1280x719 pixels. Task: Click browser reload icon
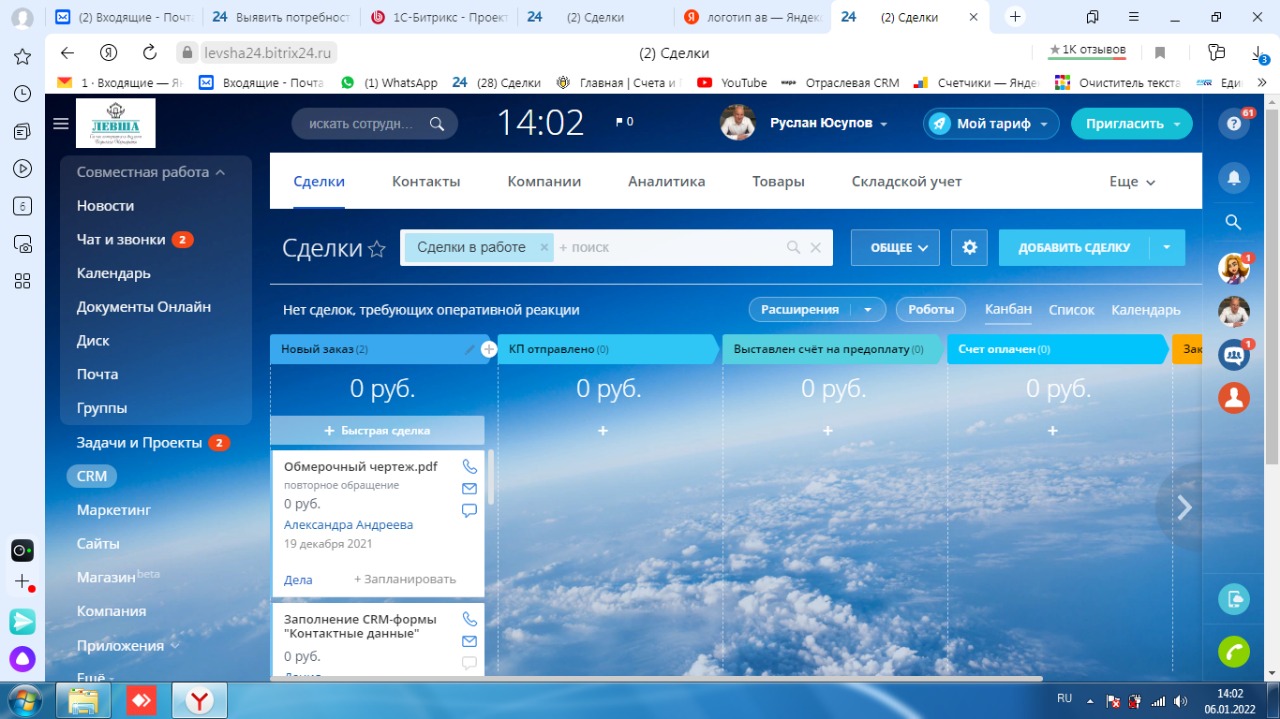point(150,53)
